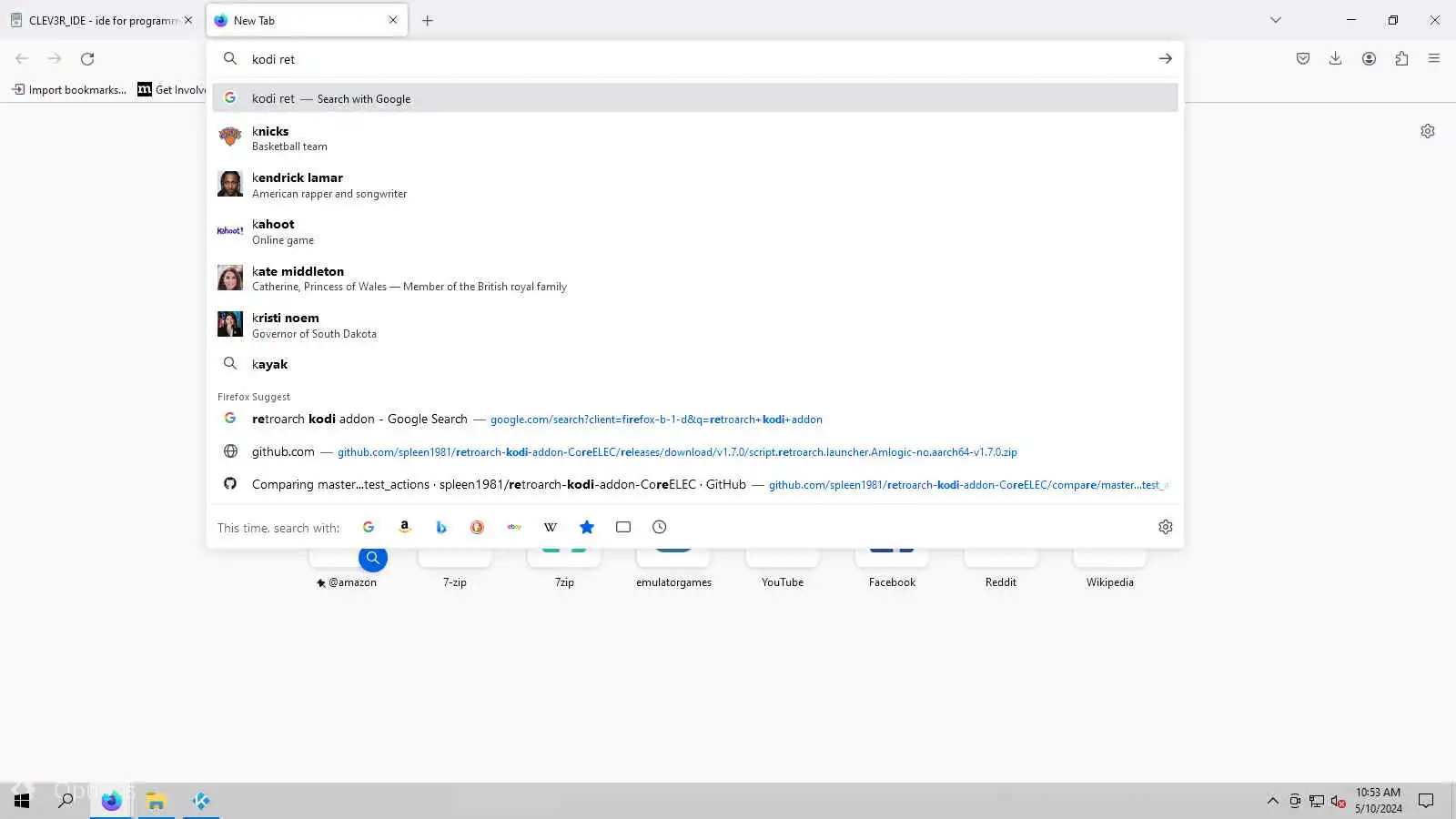Open search settings gear in suggestion panel
This screenshot has width=1456, height=819.
tap(1166, 527)
